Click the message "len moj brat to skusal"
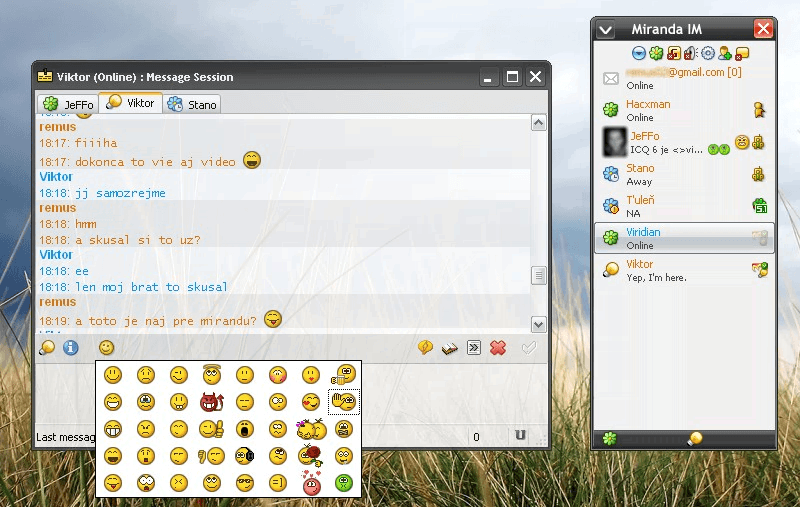The width and height of the screenshot is (800, 507). (151, 287)
